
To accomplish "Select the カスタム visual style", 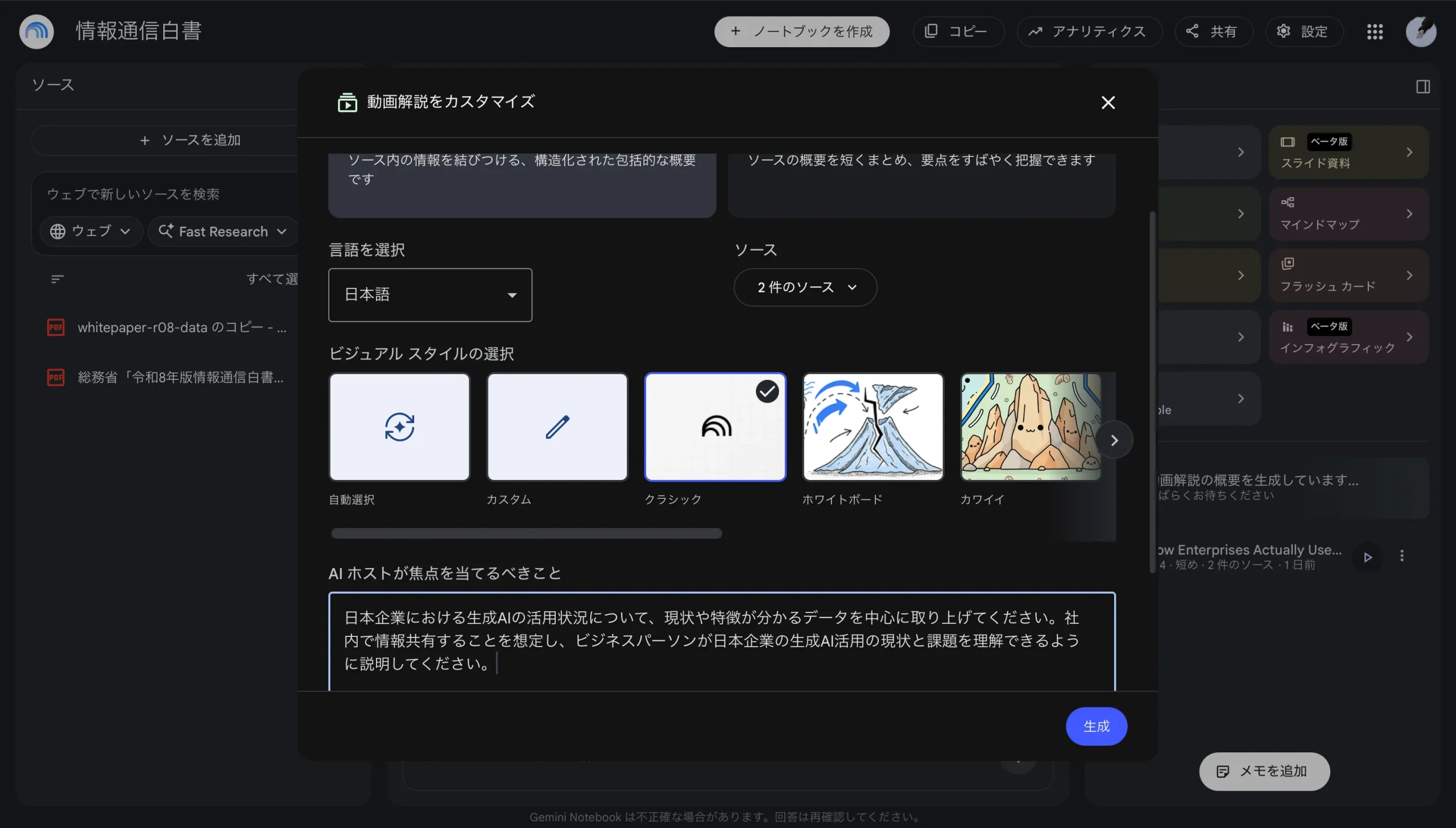I will (557, 427).
